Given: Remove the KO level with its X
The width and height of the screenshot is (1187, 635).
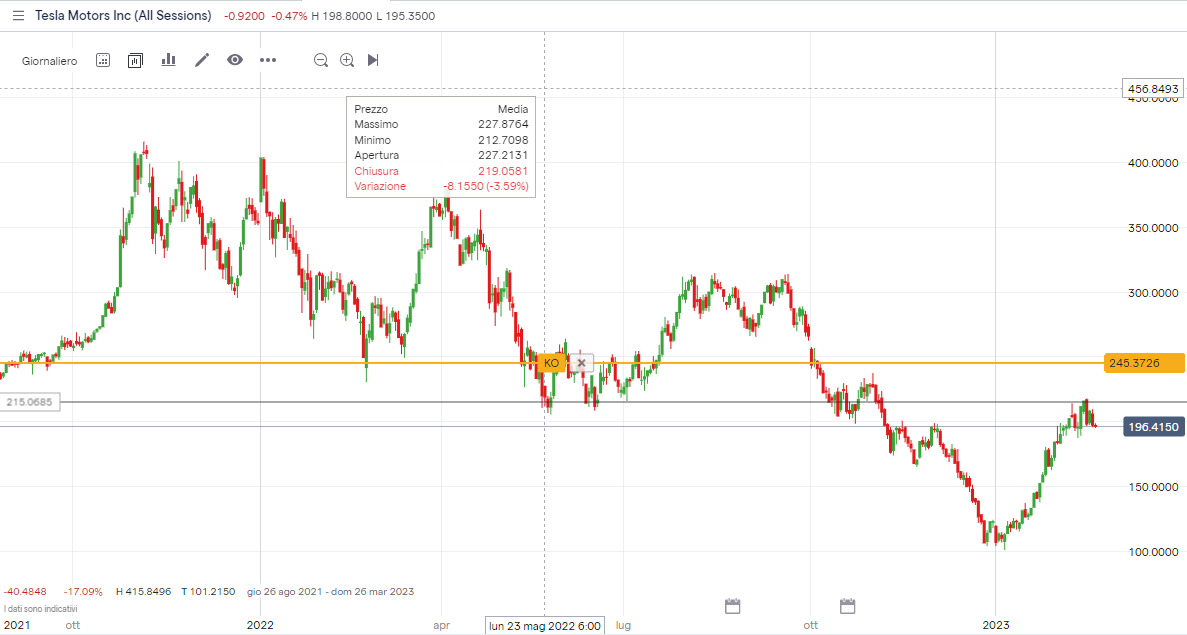Looking at the screenshot, I should pos(581,363).
